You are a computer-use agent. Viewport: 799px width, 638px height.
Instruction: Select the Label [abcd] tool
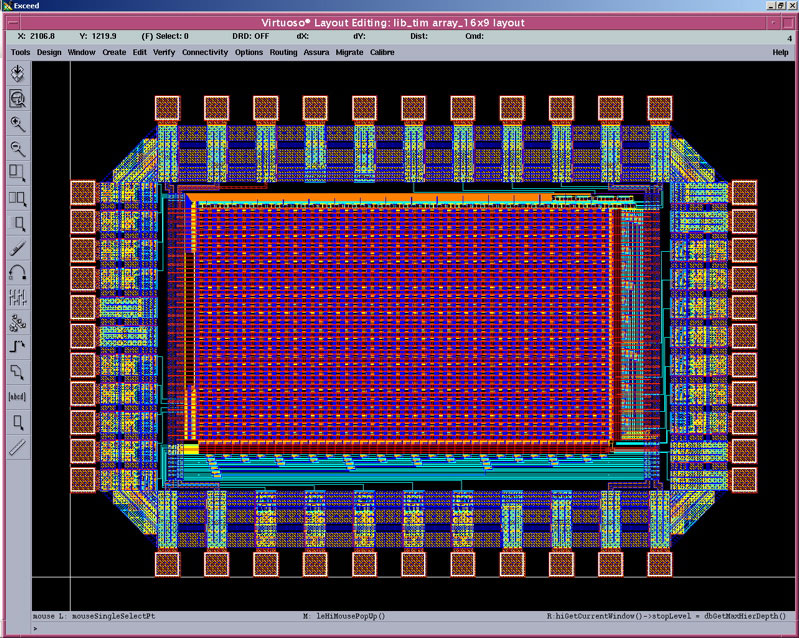pyautogui.click(x=17, y=397)
